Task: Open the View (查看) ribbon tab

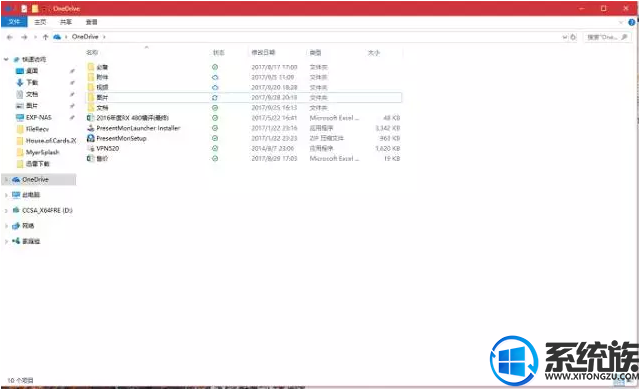Action: 91,22
